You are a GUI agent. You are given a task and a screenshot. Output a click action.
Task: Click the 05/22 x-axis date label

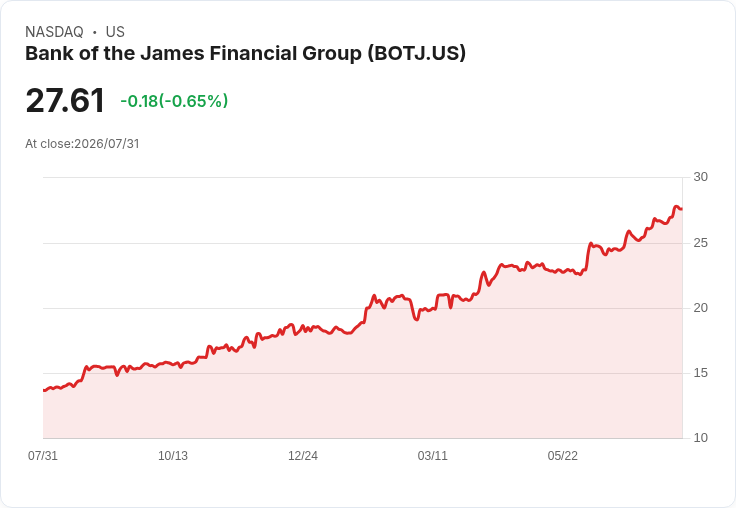562,455
